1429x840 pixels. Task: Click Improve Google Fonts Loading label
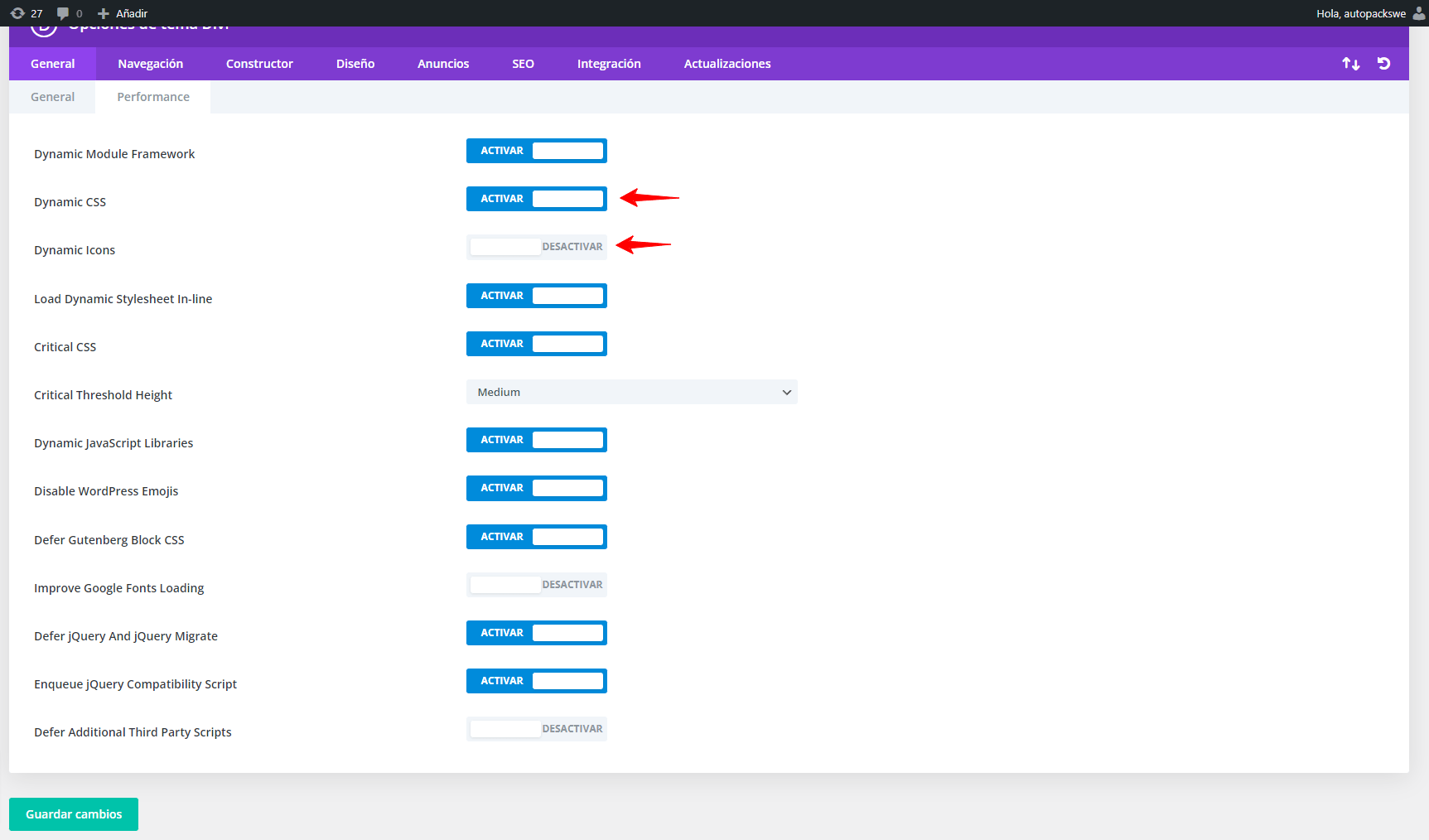pyautogui.click(x=119, y=588)
